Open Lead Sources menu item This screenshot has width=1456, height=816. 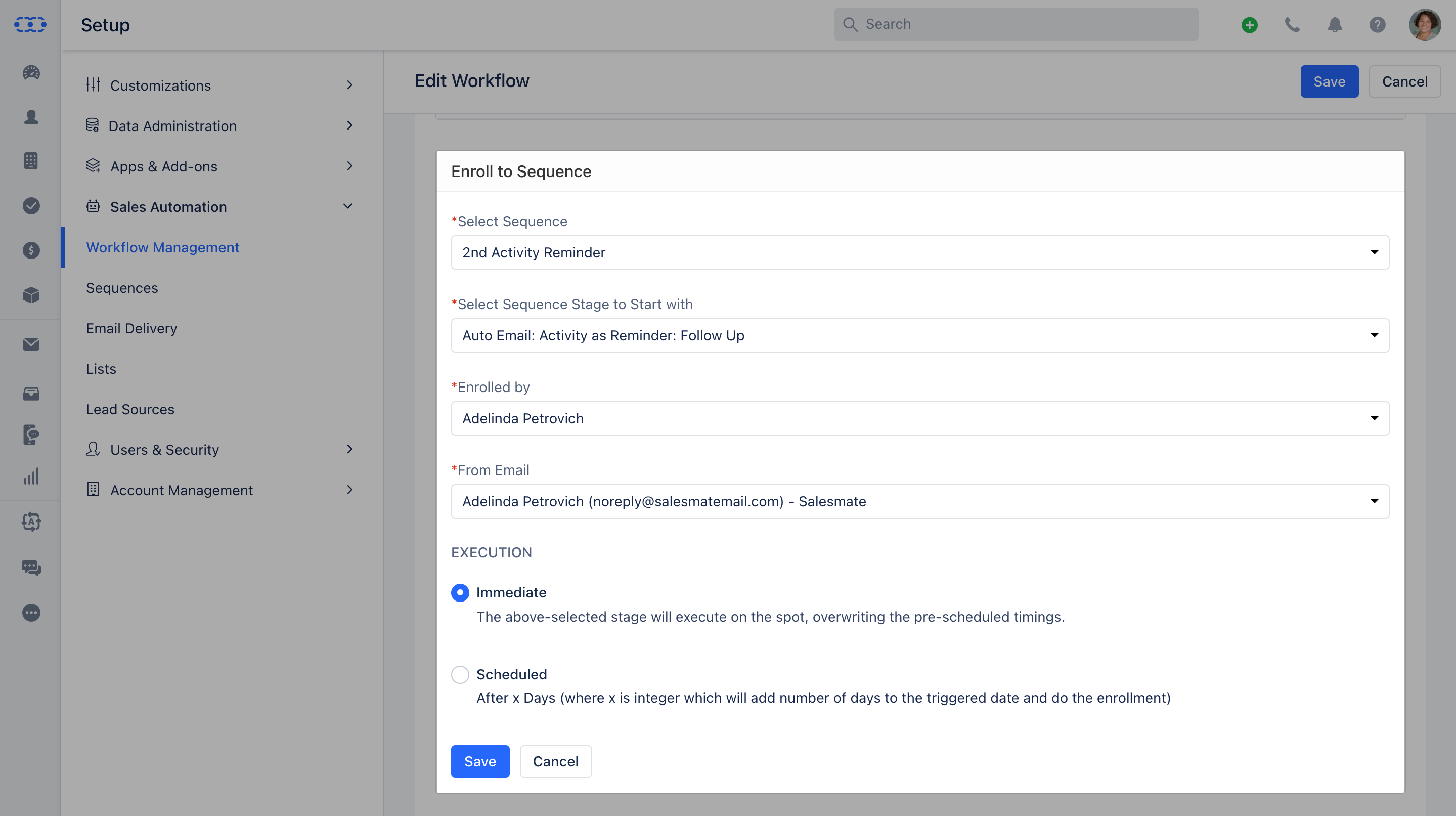tap(130, 409)
